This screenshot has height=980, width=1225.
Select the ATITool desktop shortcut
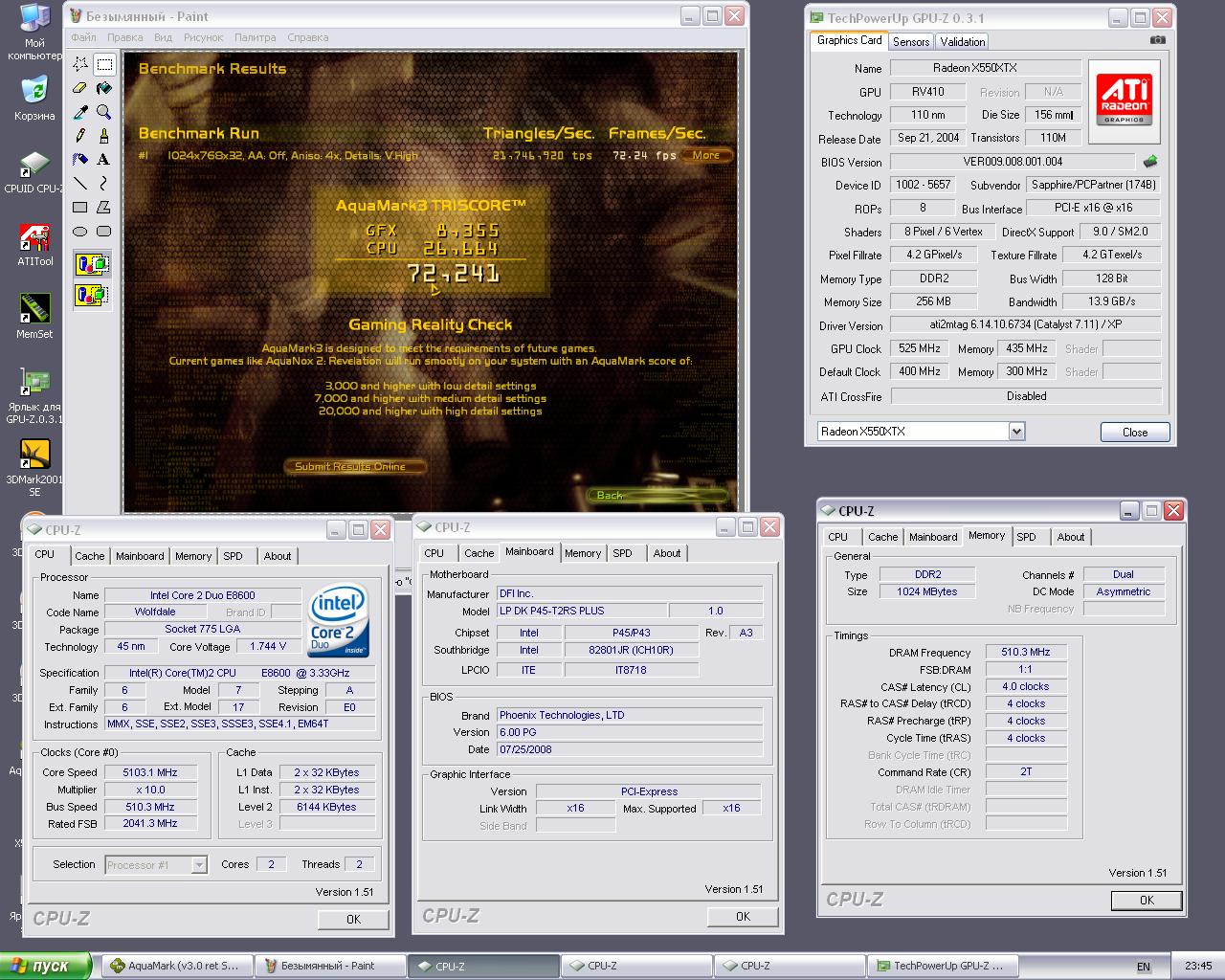[x=34, y=245]
